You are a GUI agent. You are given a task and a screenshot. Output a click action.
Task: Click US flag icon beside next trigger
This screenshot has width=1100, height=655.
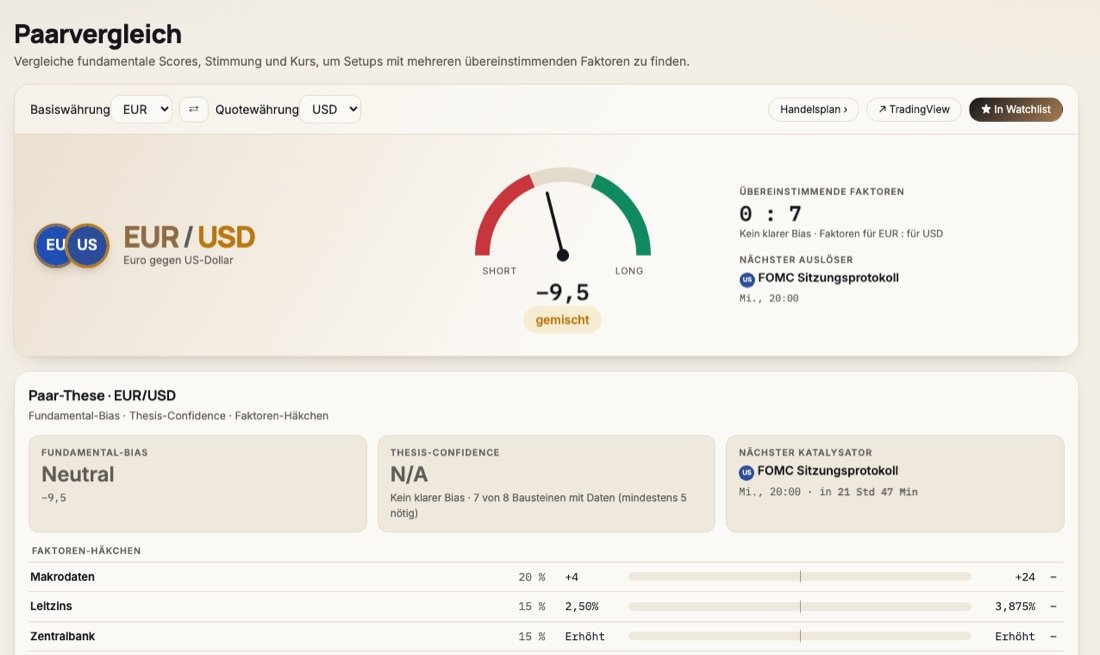click(746, 279)
